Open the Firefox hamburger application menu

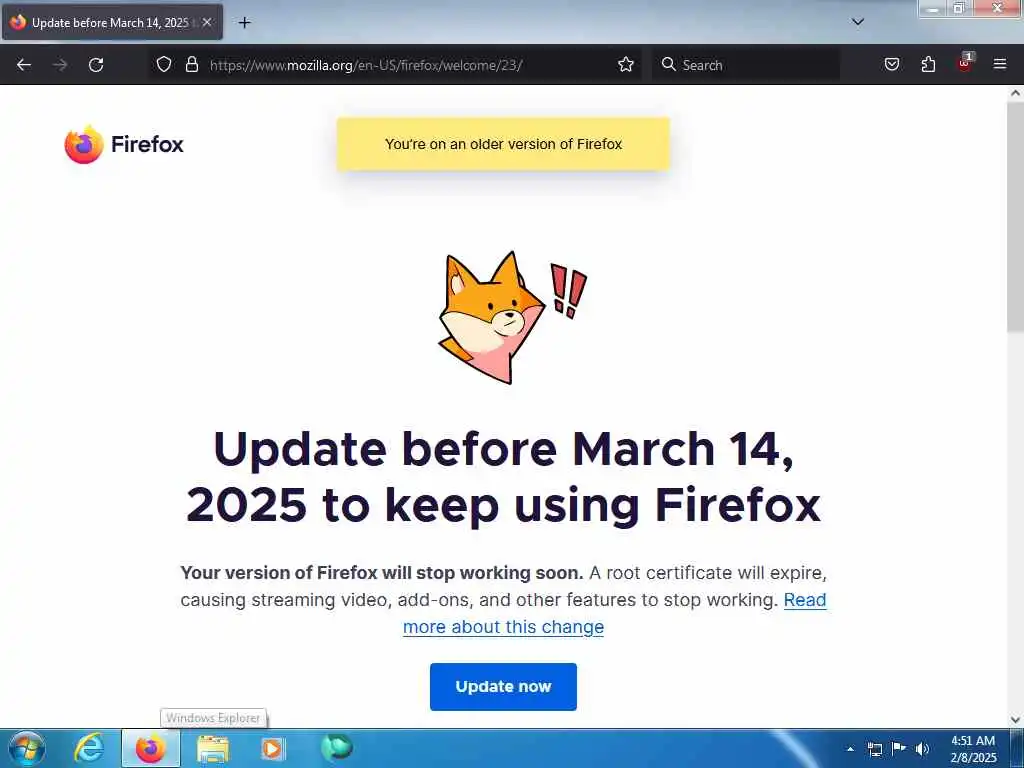[x=1000, y=64]
